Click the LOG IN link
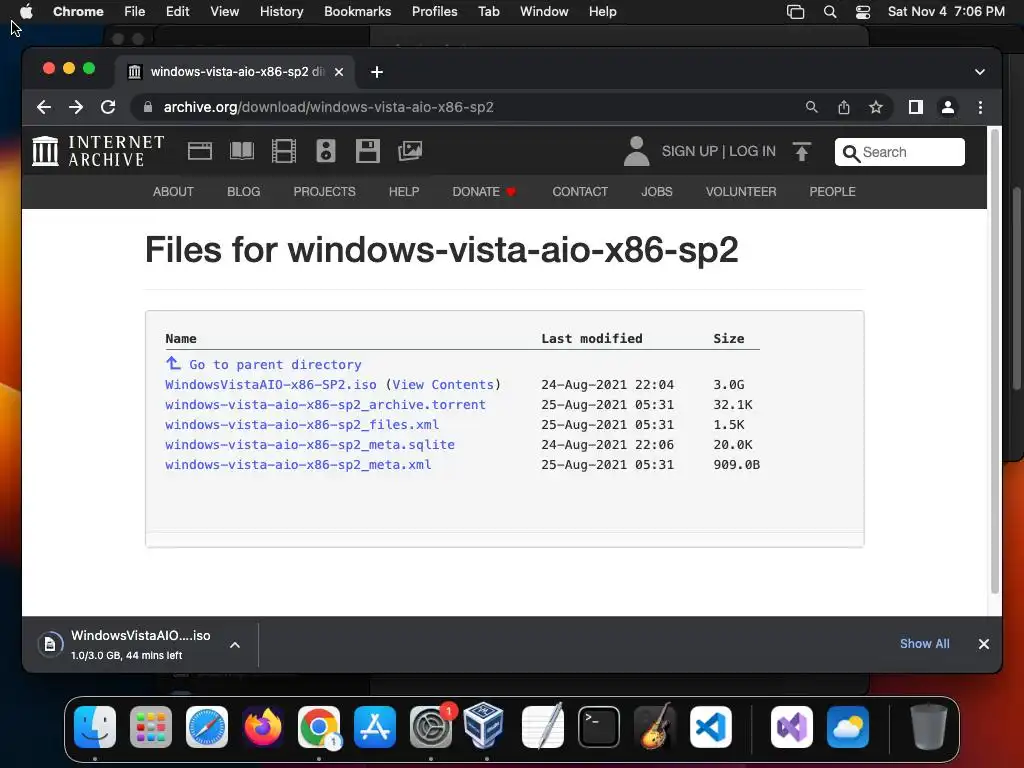This screenshot has height=768, width=1024. click(x=752, y=152)
